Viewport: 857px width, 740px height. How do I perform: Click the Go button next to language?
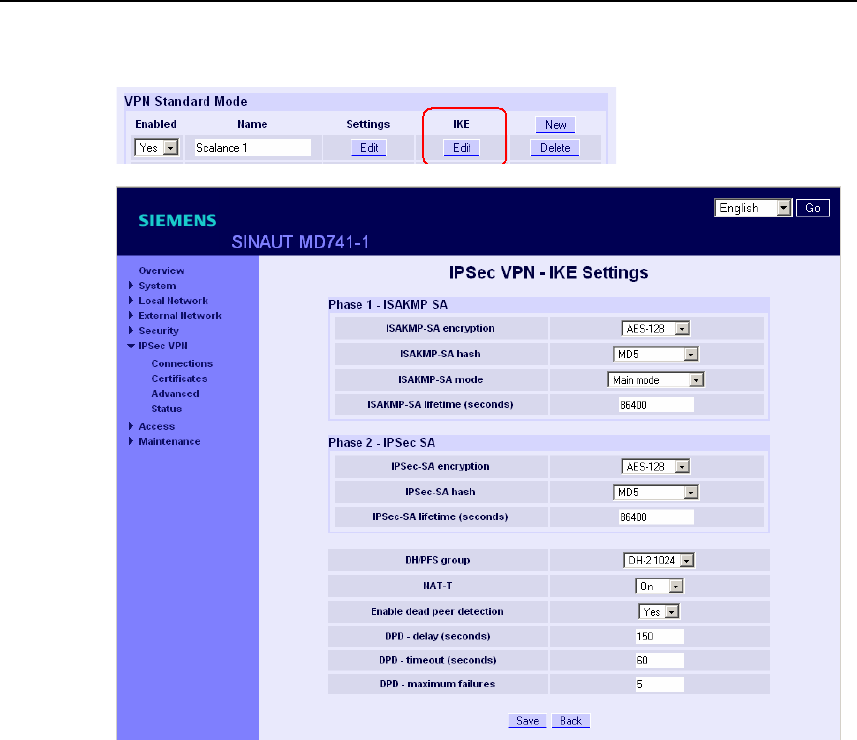(x=813, y=208)
